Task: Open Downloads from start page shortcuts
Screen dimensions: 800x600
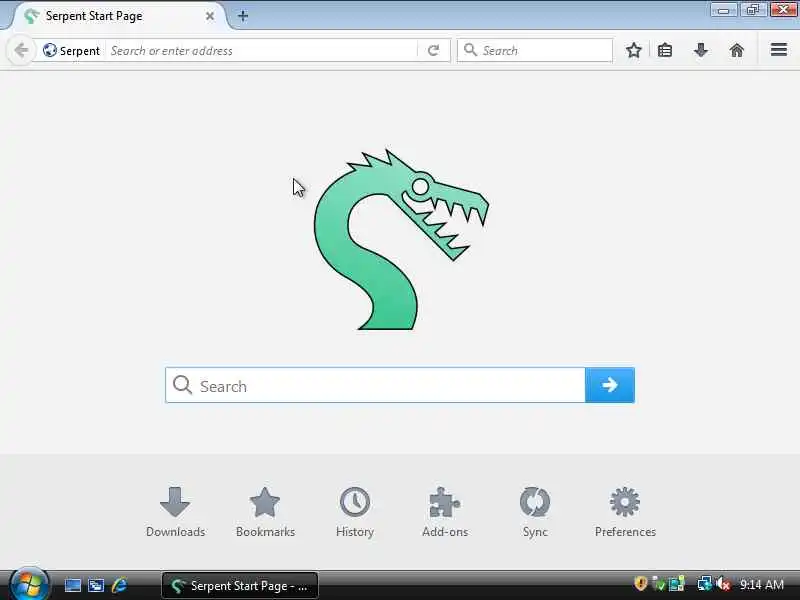Action: (175, 512)
